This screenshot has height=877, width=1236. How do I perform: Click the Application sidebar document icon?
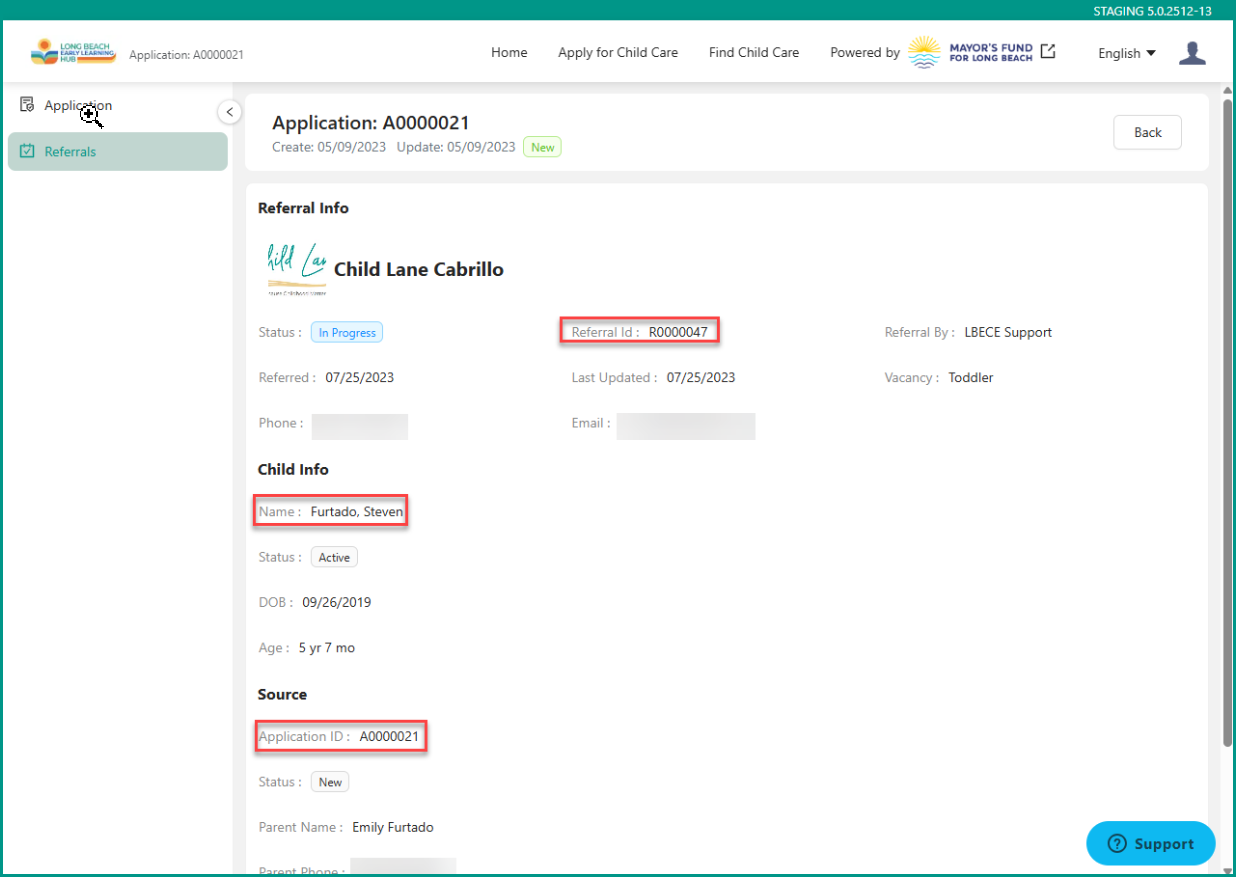tap(27, 105)
